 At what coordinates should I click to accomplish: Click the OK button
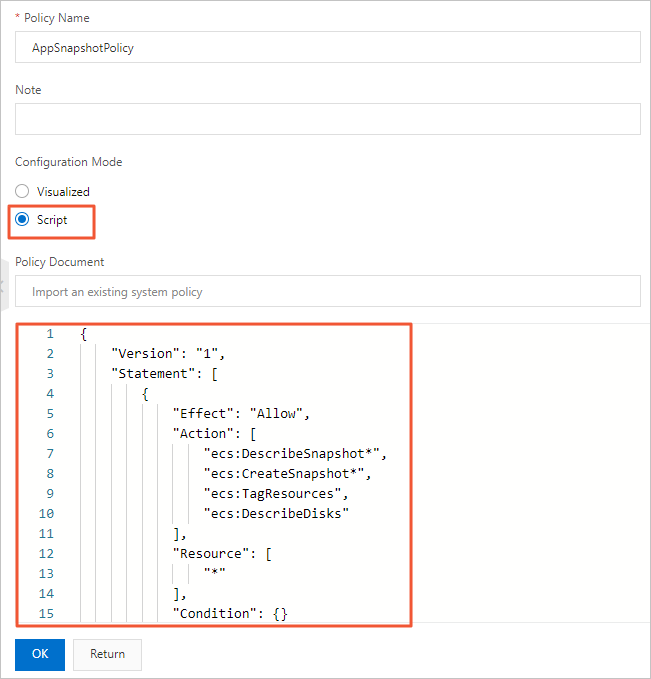click(x=40, y=654)
